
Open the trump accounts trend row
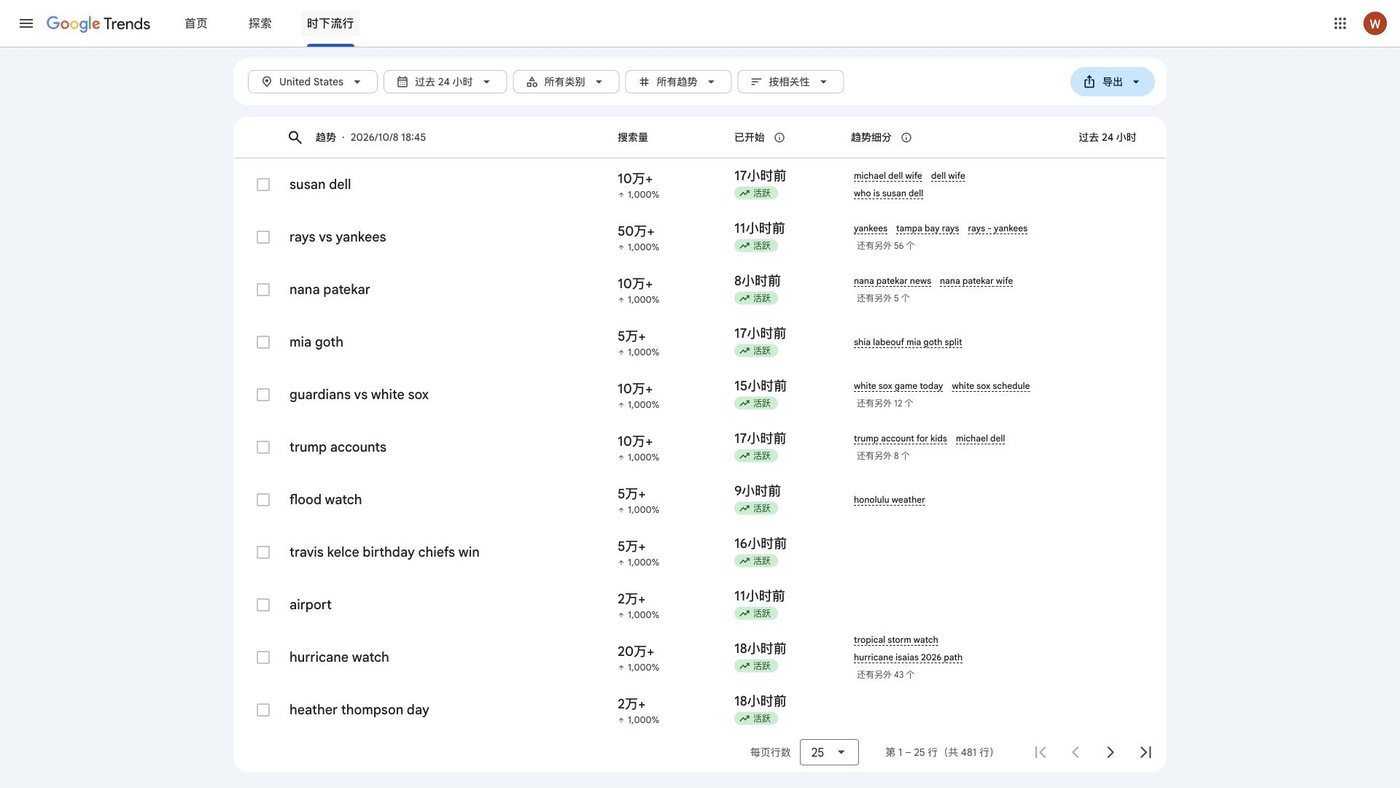point(338,447)
